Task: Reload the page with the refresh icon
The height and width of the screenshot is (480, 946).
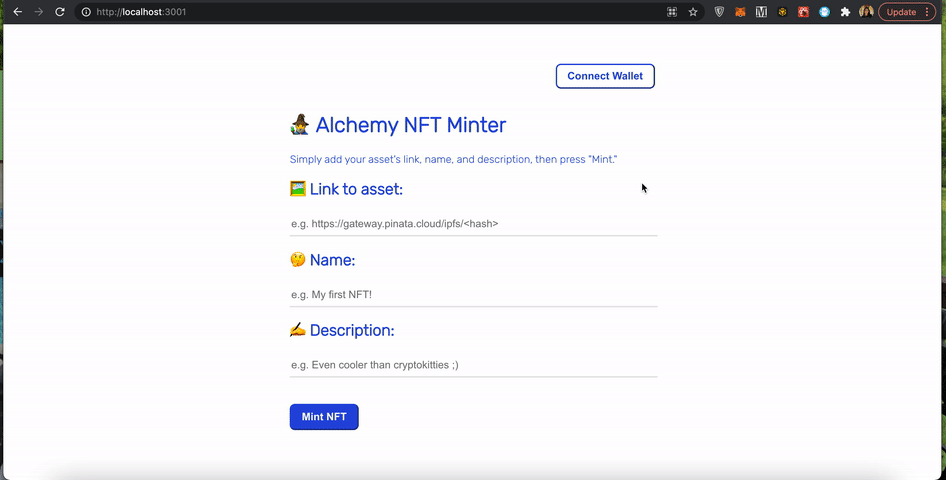Action: click(x=60, y=11)
